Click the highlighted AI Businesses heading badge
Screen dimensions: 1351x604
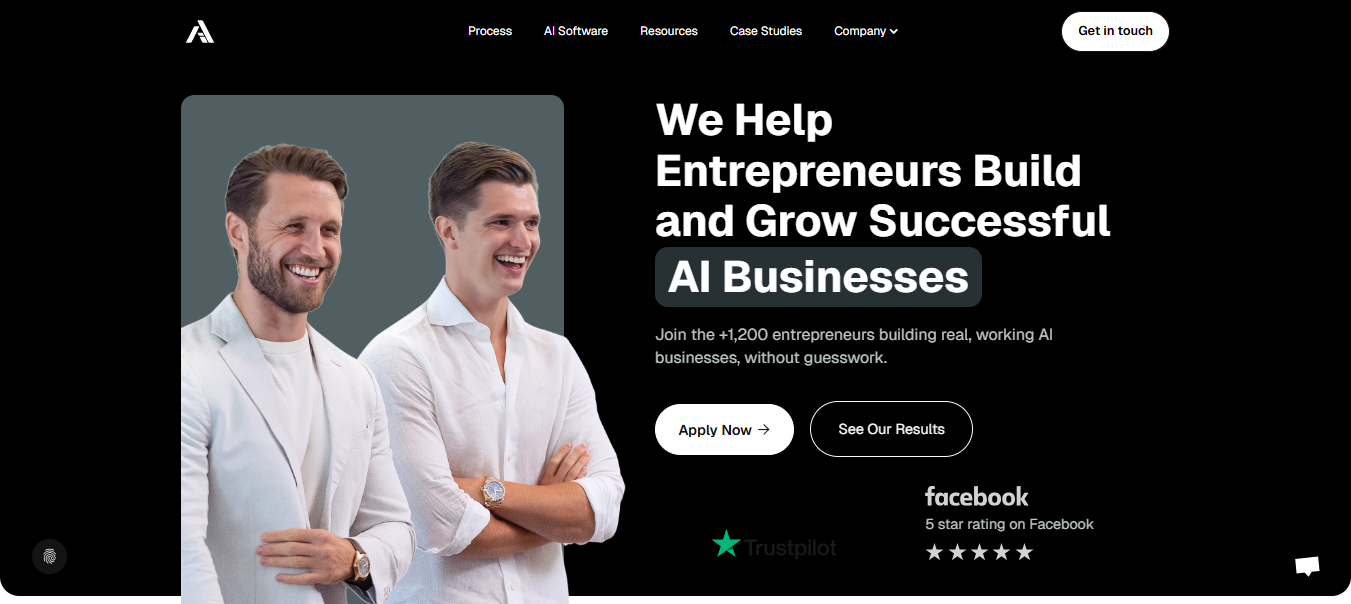(x=818, y=277)
